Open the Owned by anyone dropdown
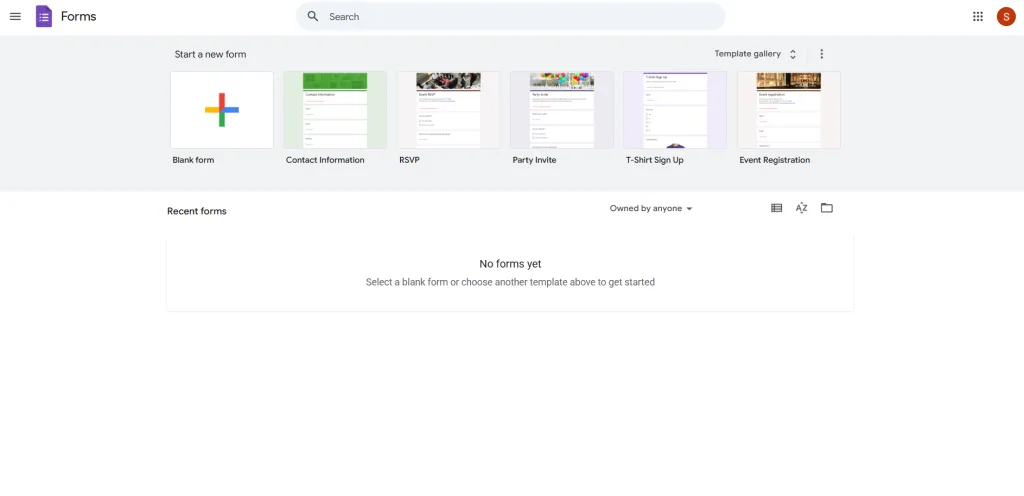This screenshot has width=1024, height=496. coord(651,208)
